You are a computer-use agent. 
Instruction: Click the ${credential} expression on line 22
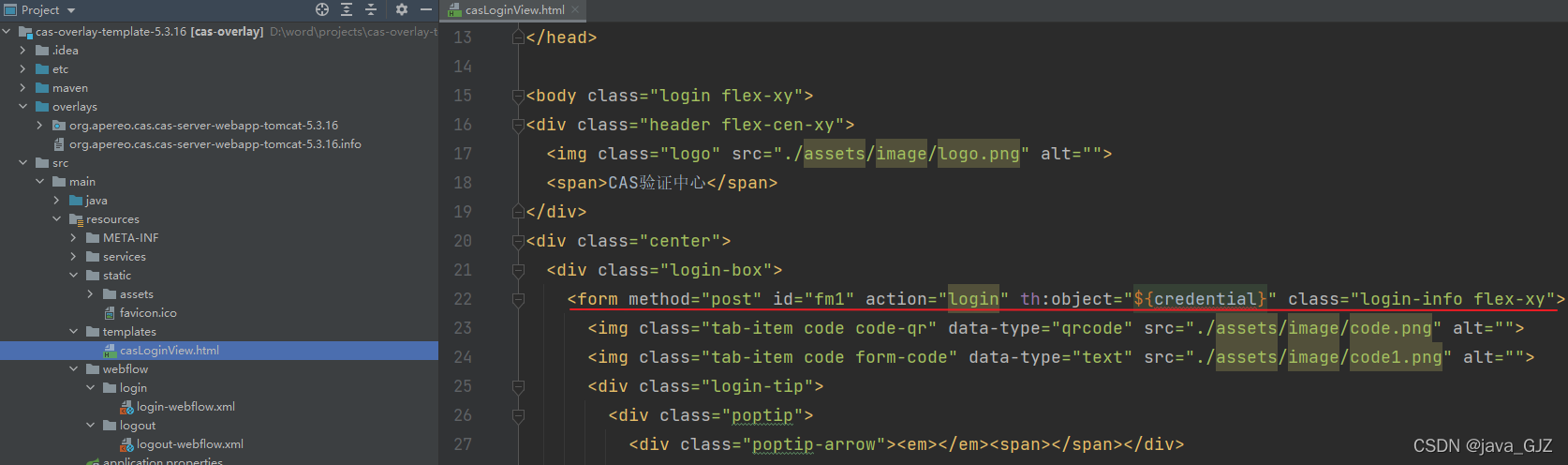pos(1199,299)
